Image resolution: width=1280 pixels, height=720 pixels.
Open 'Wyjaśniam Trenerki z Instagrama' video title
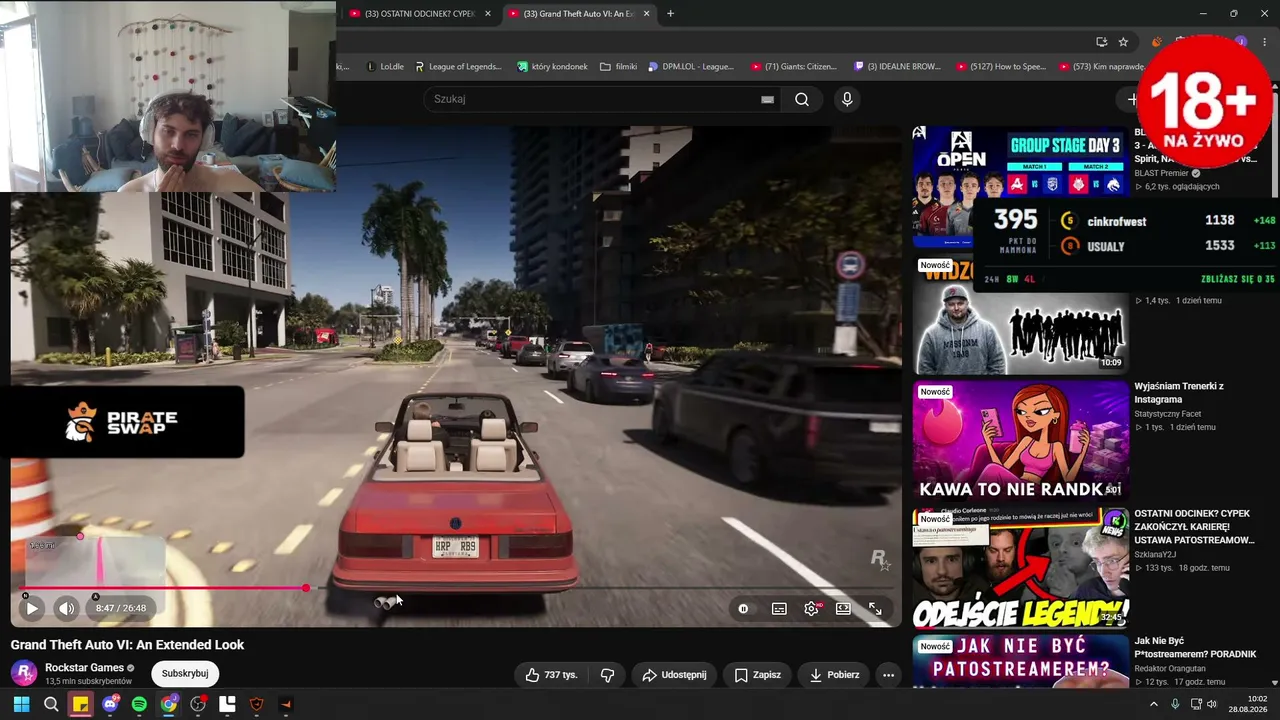click(1179, 393)
